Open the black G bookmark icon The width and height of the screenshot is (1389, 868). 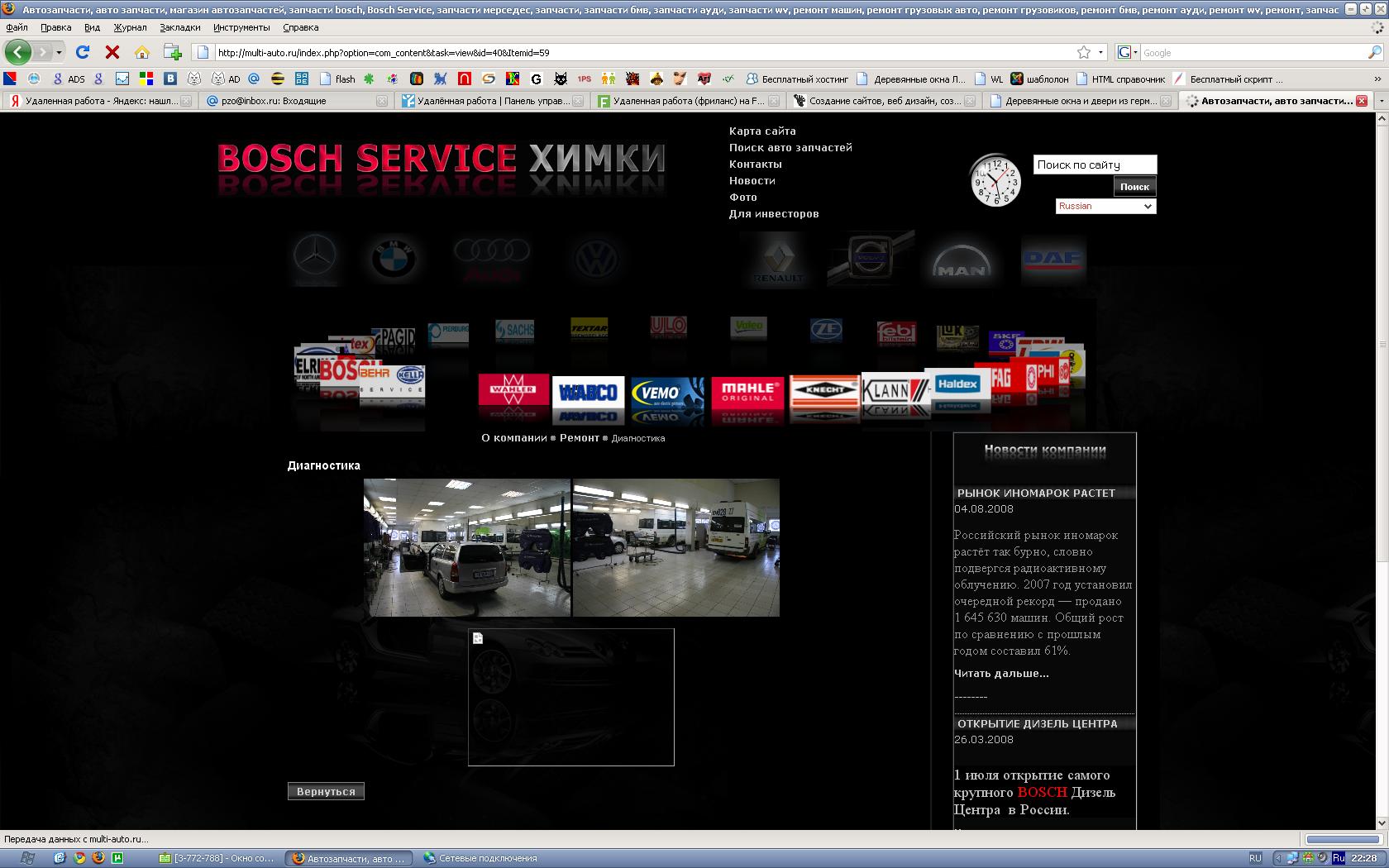[x=536, y=79]
